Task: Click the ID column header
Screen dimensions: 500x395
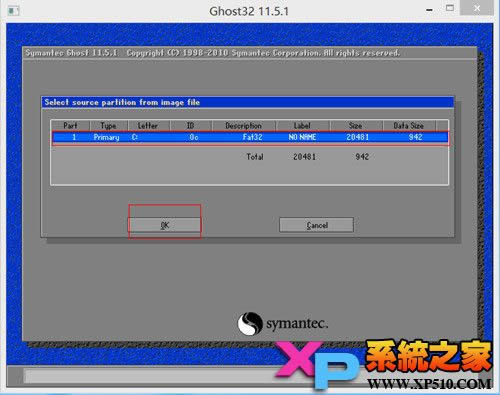Action: pyautogui.click(x=190, y=126)
